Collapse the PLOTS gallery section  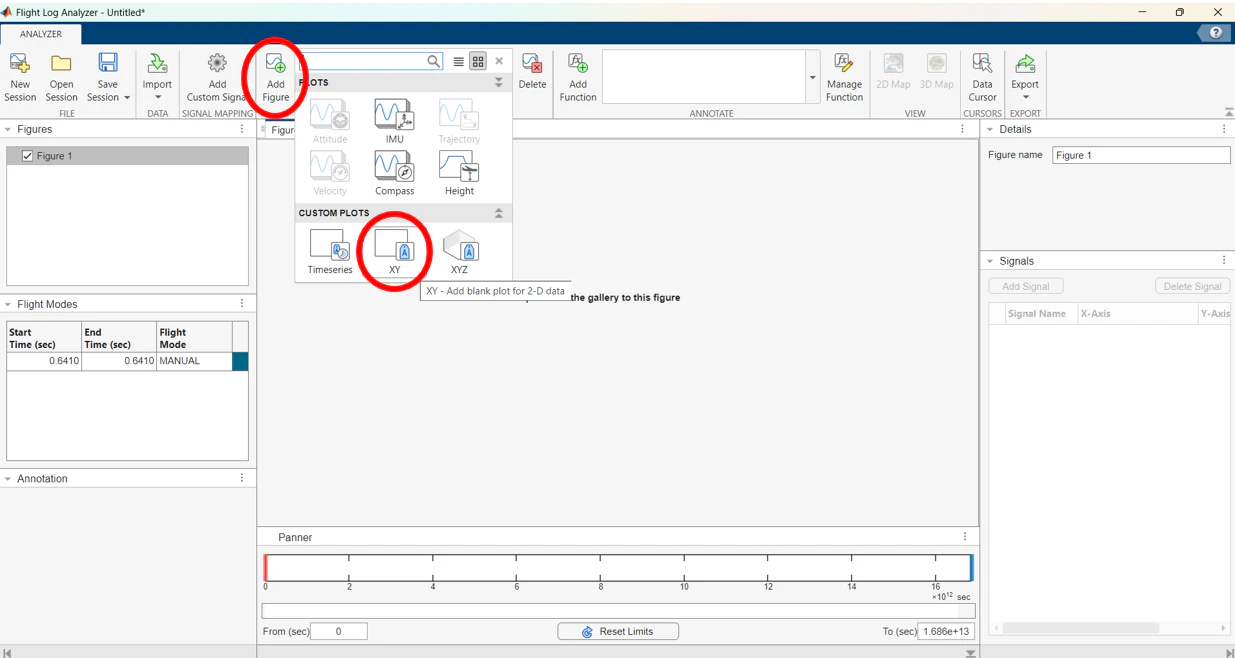498,83
